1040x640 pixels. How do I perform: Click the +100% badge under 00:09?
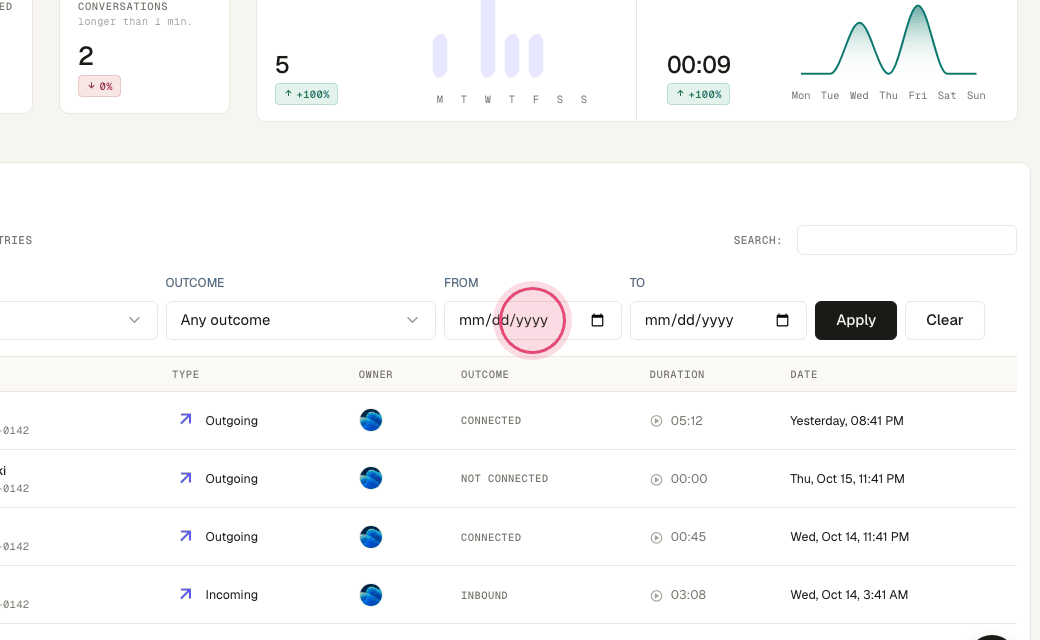(x=698, y=94)
